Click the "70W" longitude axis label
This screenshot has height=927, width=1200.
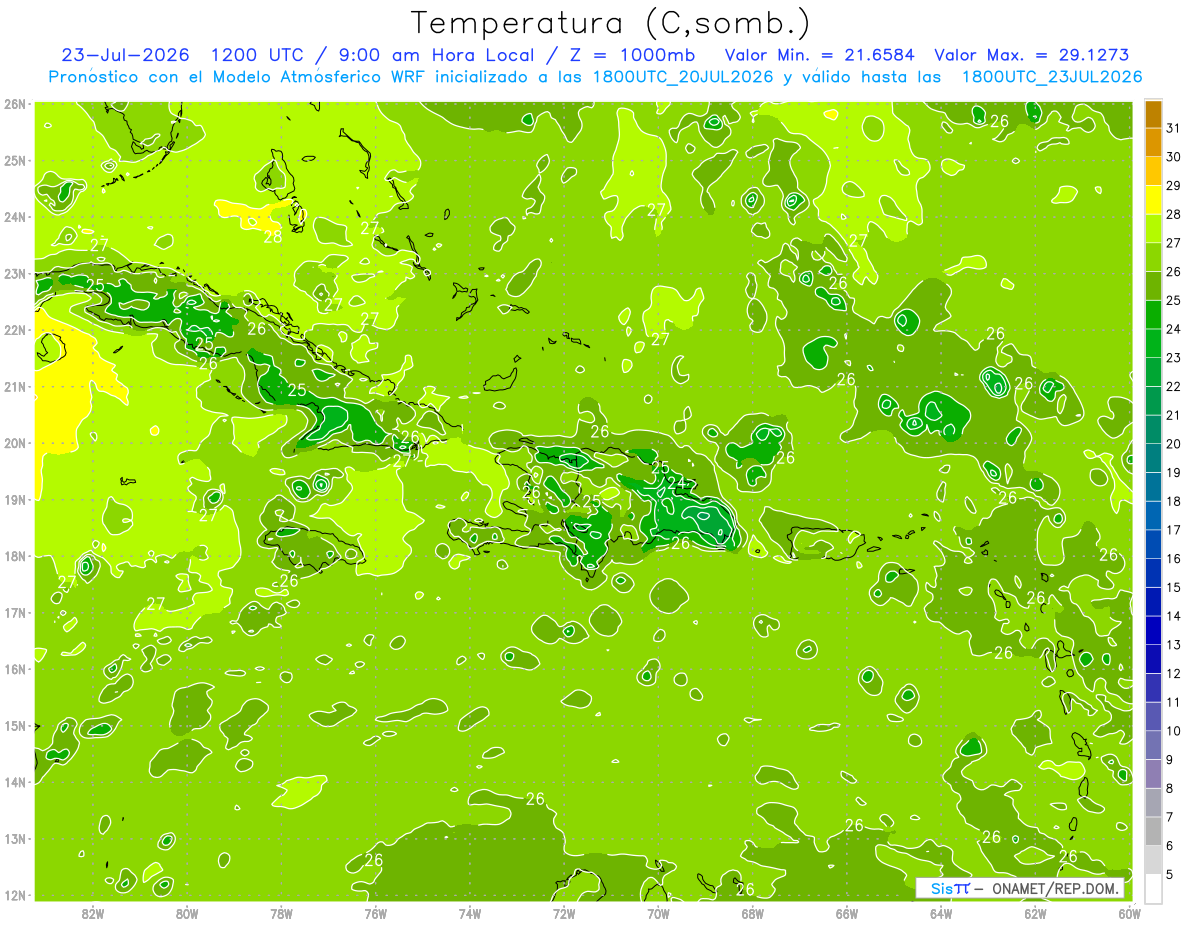pos(658,912)
